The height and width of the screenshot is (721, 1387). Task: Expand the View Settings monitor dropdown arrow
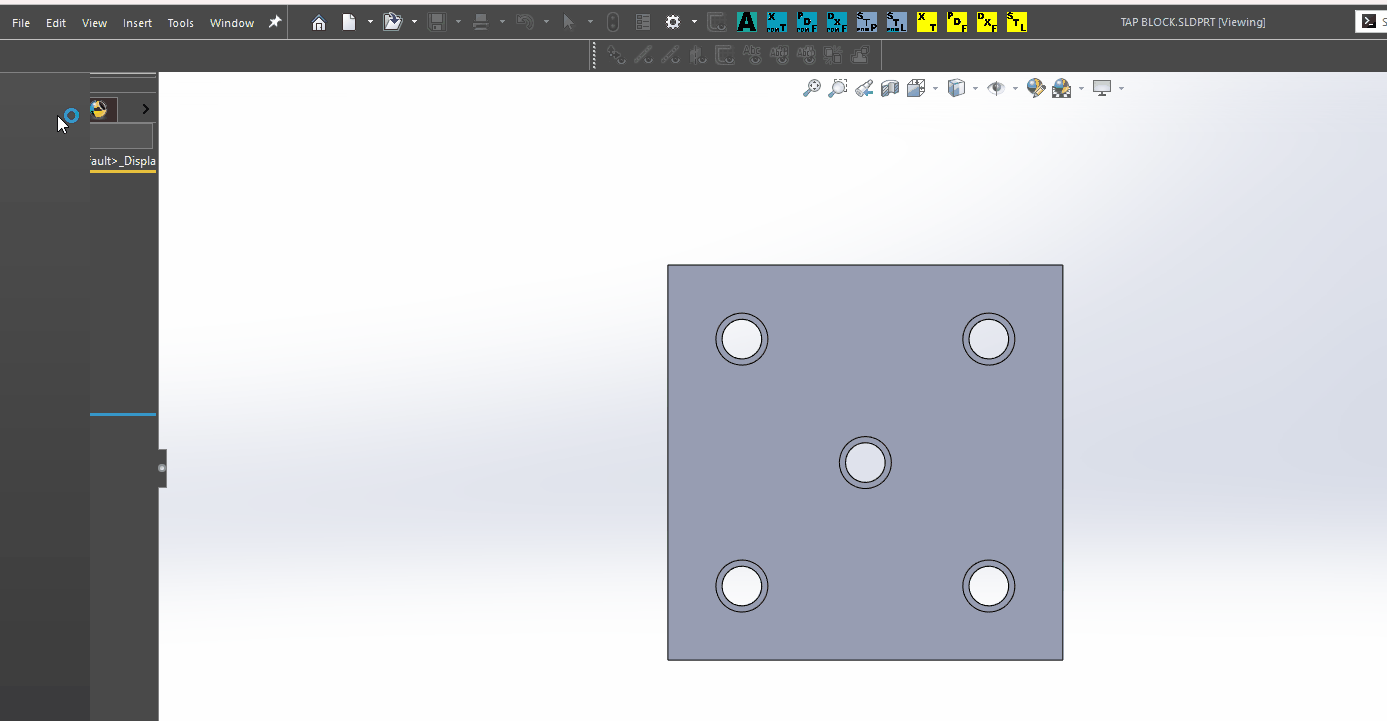(x=1121, y=89)
